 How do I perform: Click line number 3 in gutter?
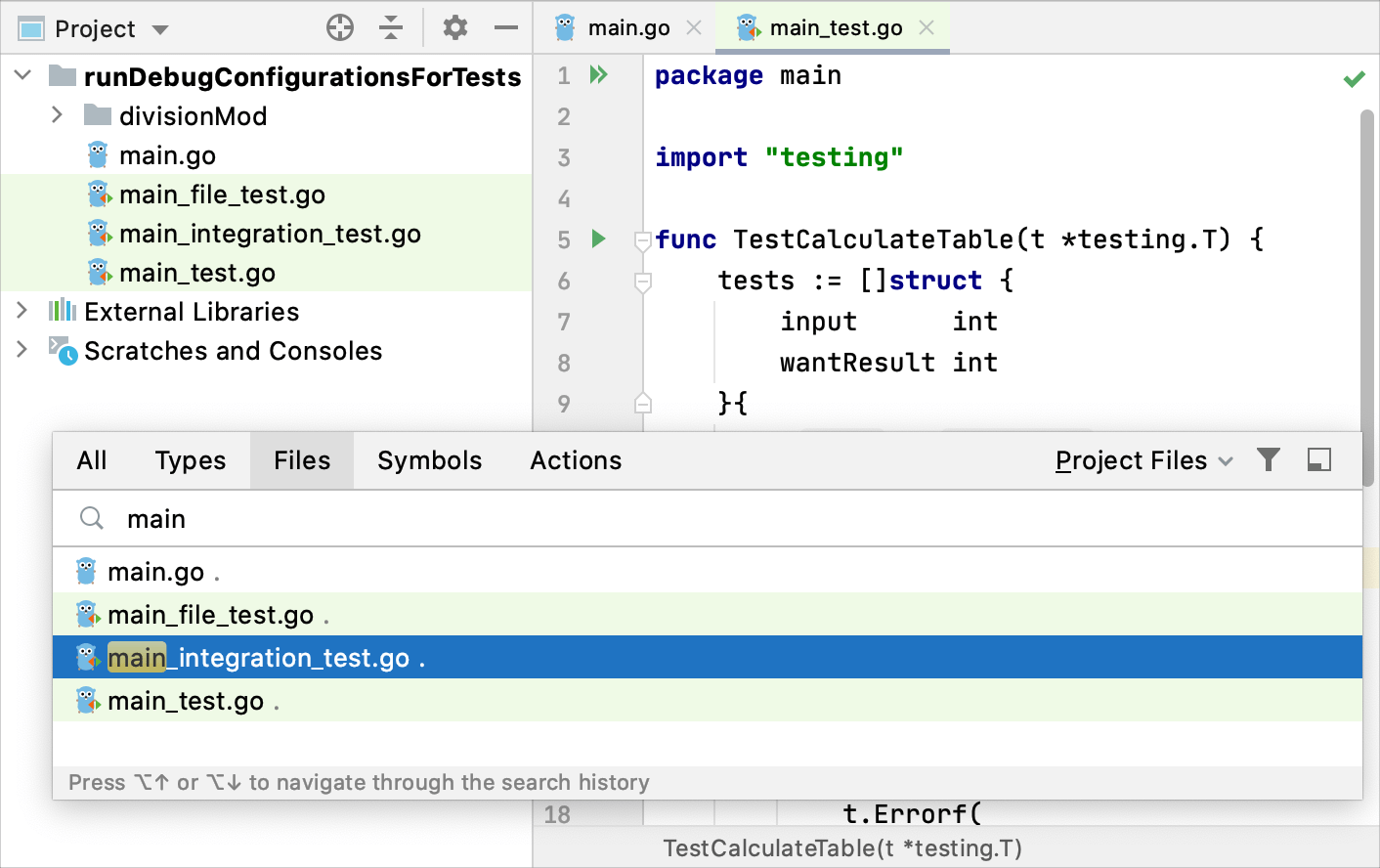pos(564,157)
